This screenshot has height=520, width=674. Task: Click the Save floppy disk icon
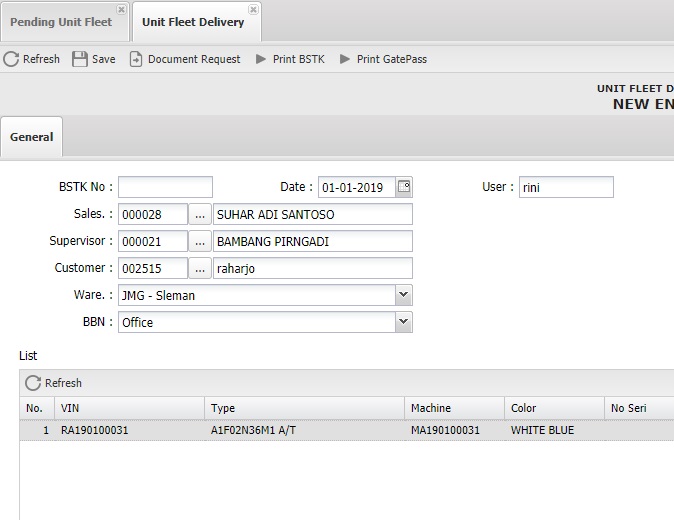point(80,59)
